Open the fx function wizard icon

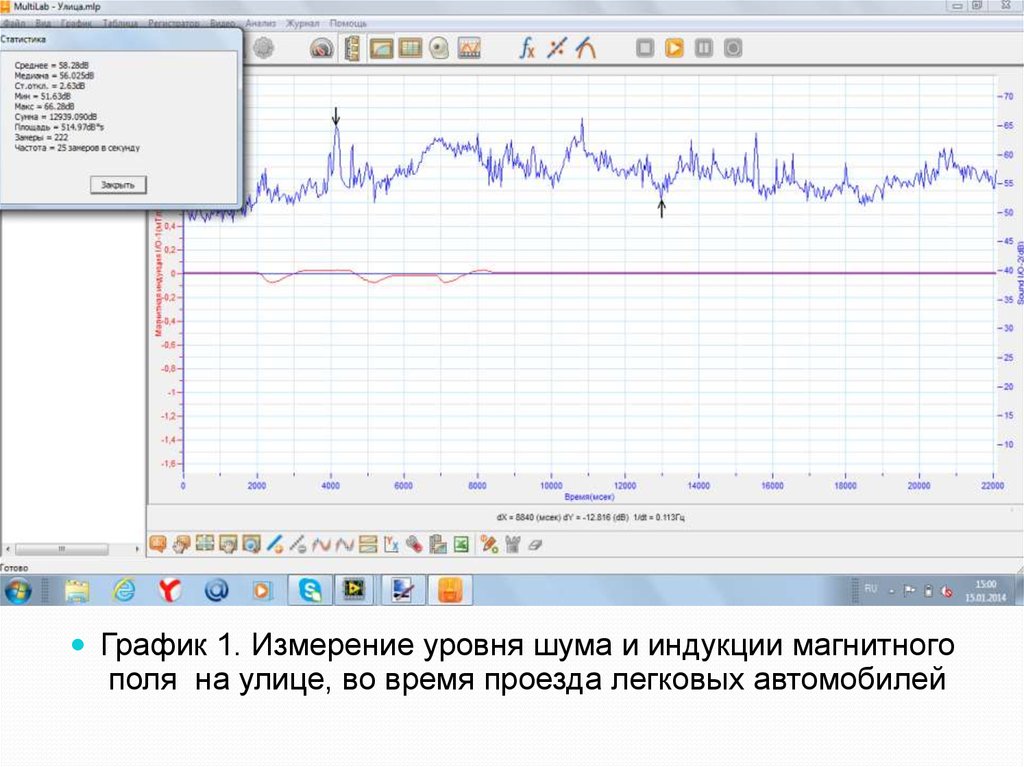pyautogui.click(x=527, y=47)
